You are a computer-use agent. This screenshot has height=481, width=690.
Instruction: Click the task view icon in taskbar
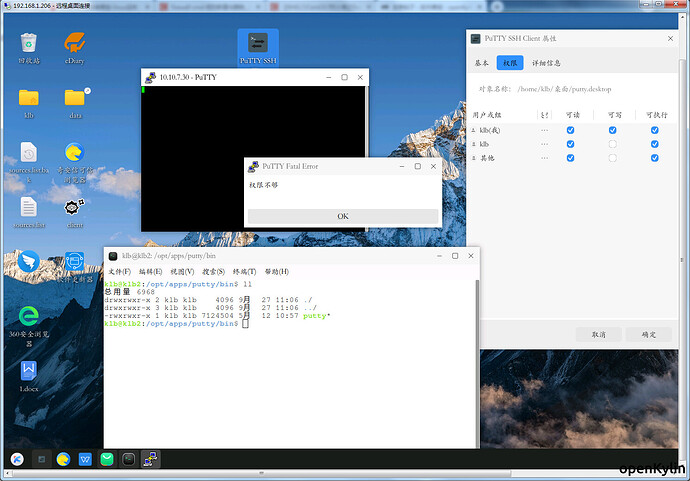(x=41, y=459)
